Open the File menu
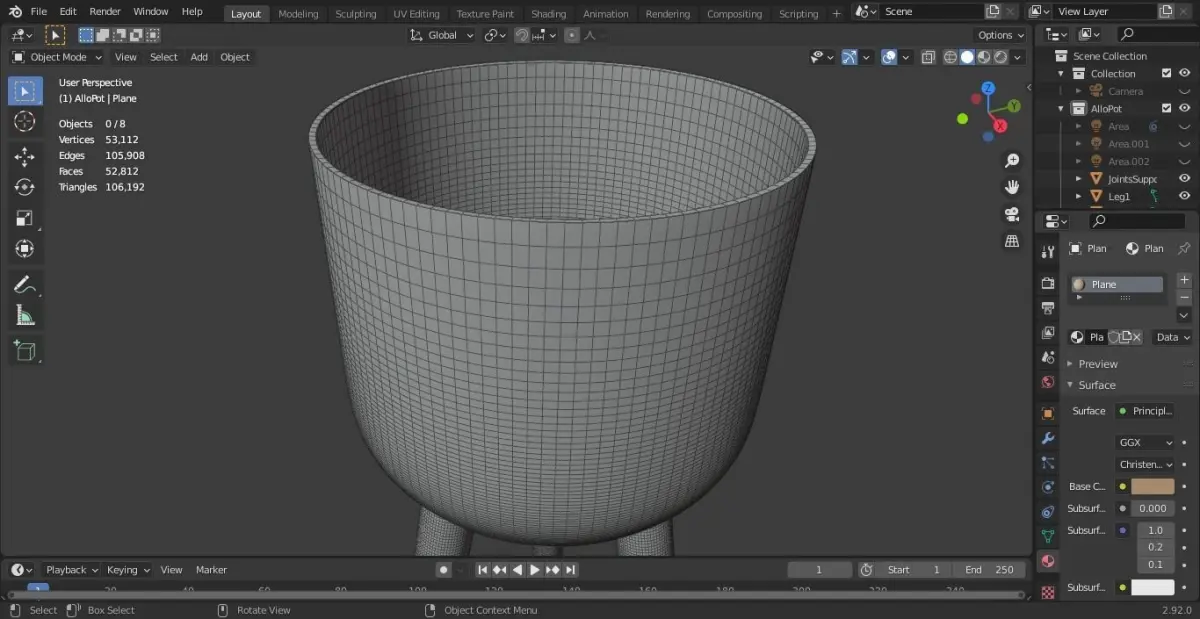The image size is (1200, 619). click(39, 12)
